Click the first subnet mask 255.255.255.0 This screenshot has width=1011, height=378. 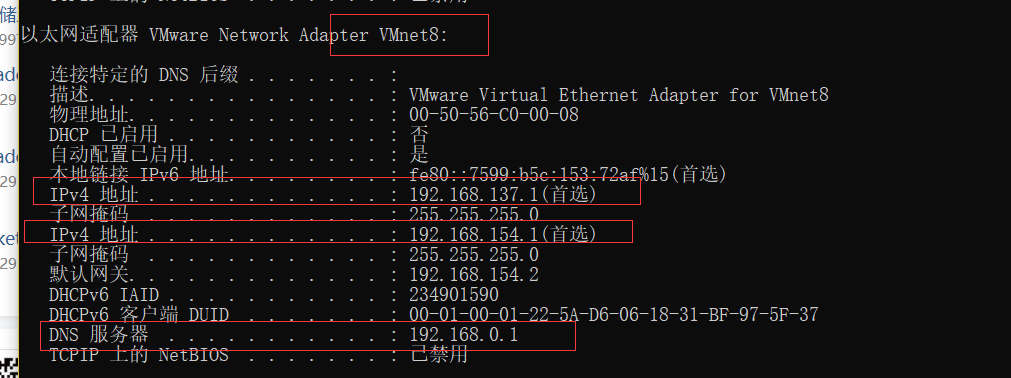474,214
